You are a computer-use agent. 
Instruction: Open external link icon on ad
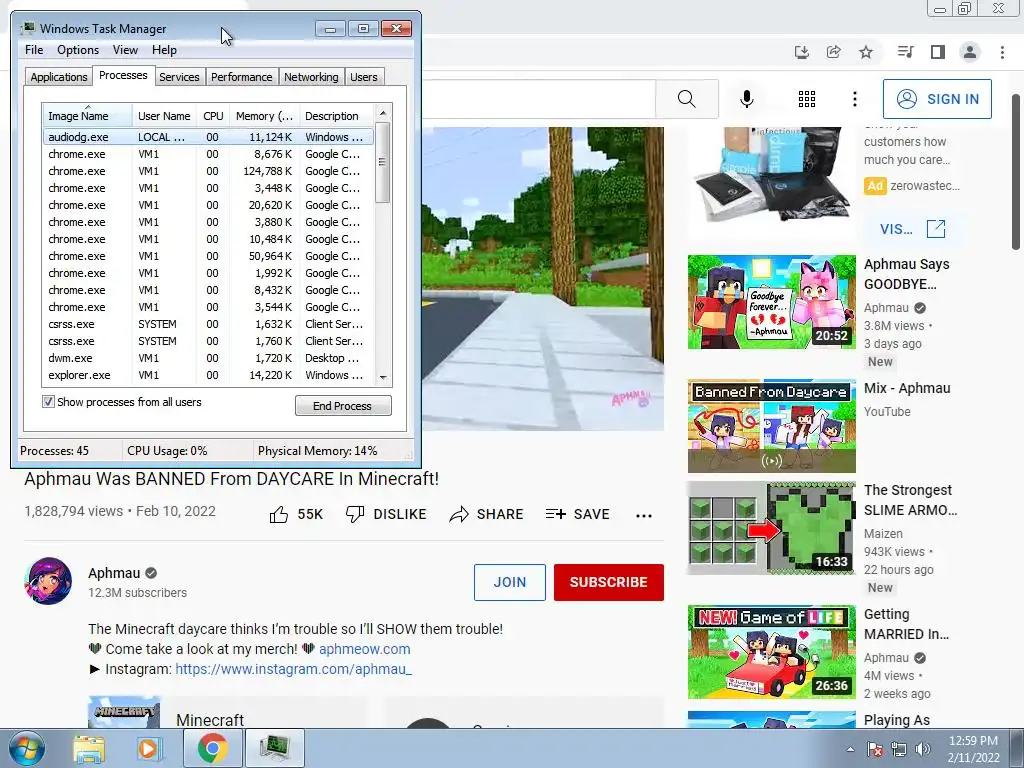[936, 229]
